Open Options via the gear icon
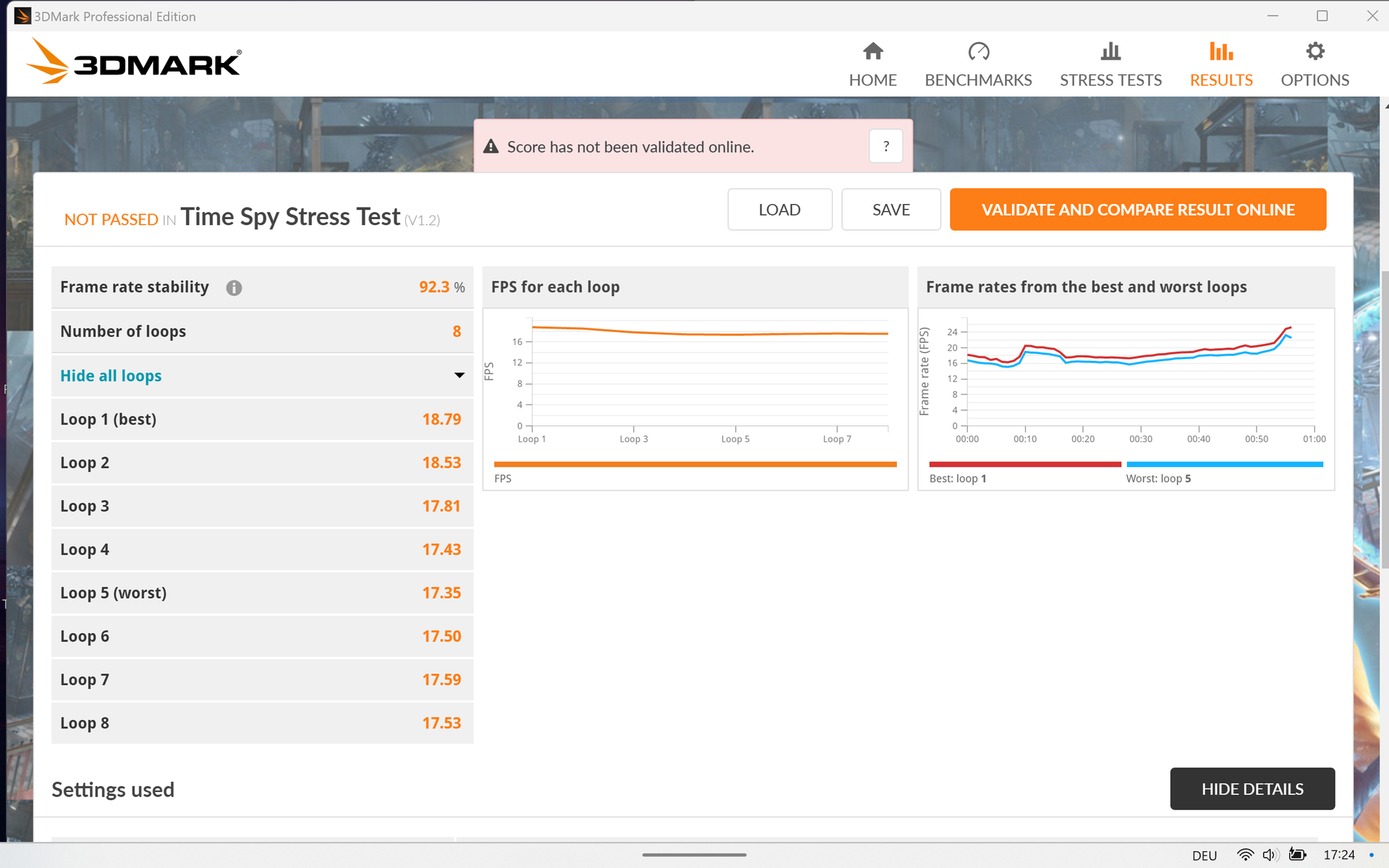The height and width of the screenshot is (868, 1389). 1314,51
